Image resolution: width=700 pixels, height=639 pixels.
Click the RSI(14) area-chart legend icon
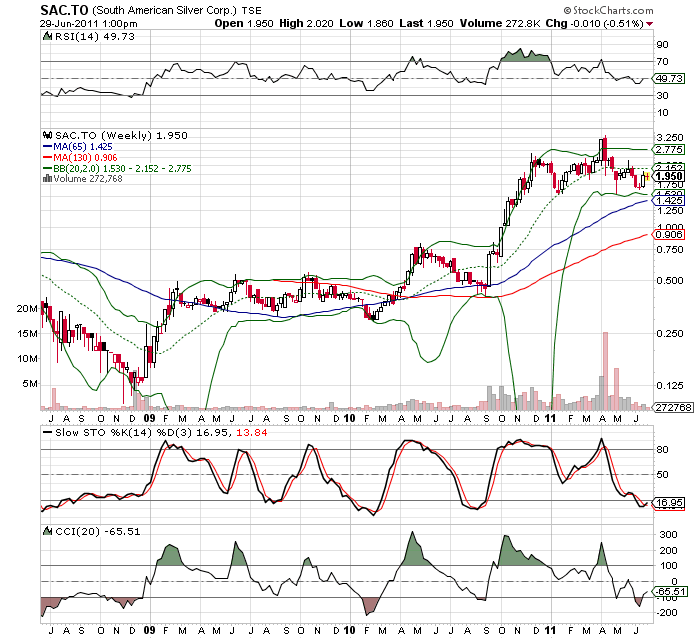click(x=47, y=36)
